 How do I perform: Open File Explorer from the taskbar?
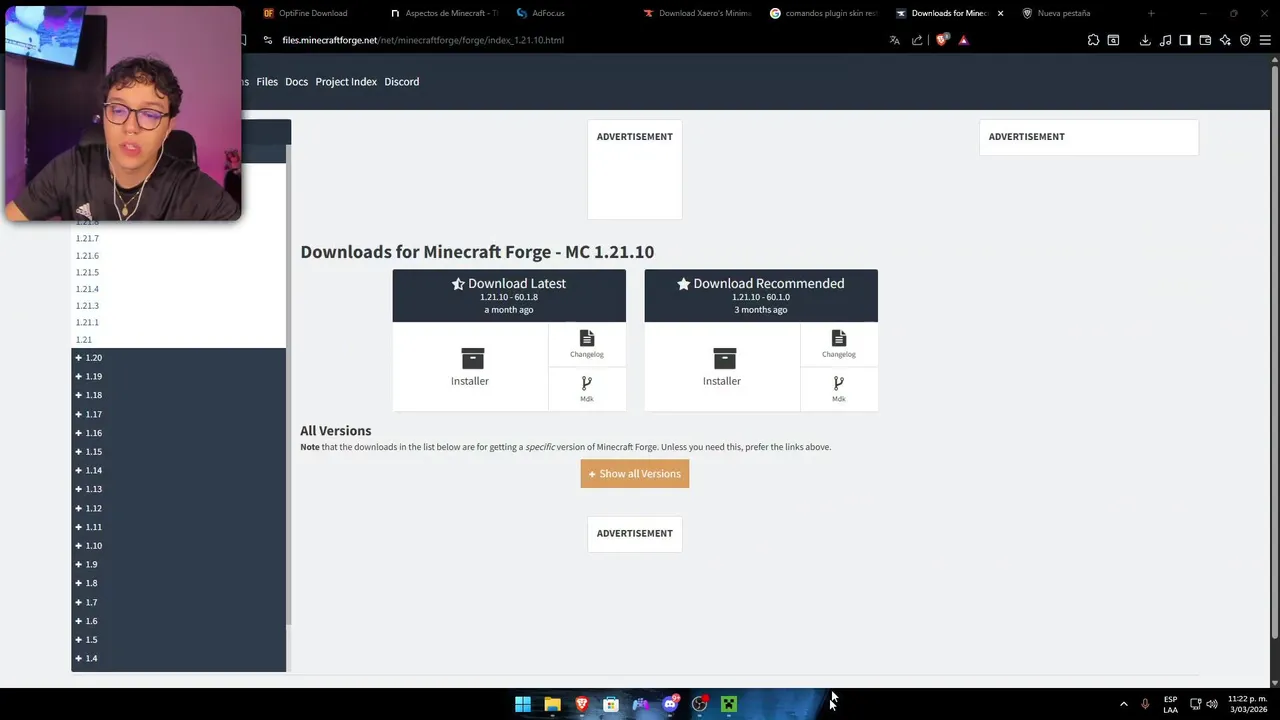pyautogui.click(x=552, y=704)
